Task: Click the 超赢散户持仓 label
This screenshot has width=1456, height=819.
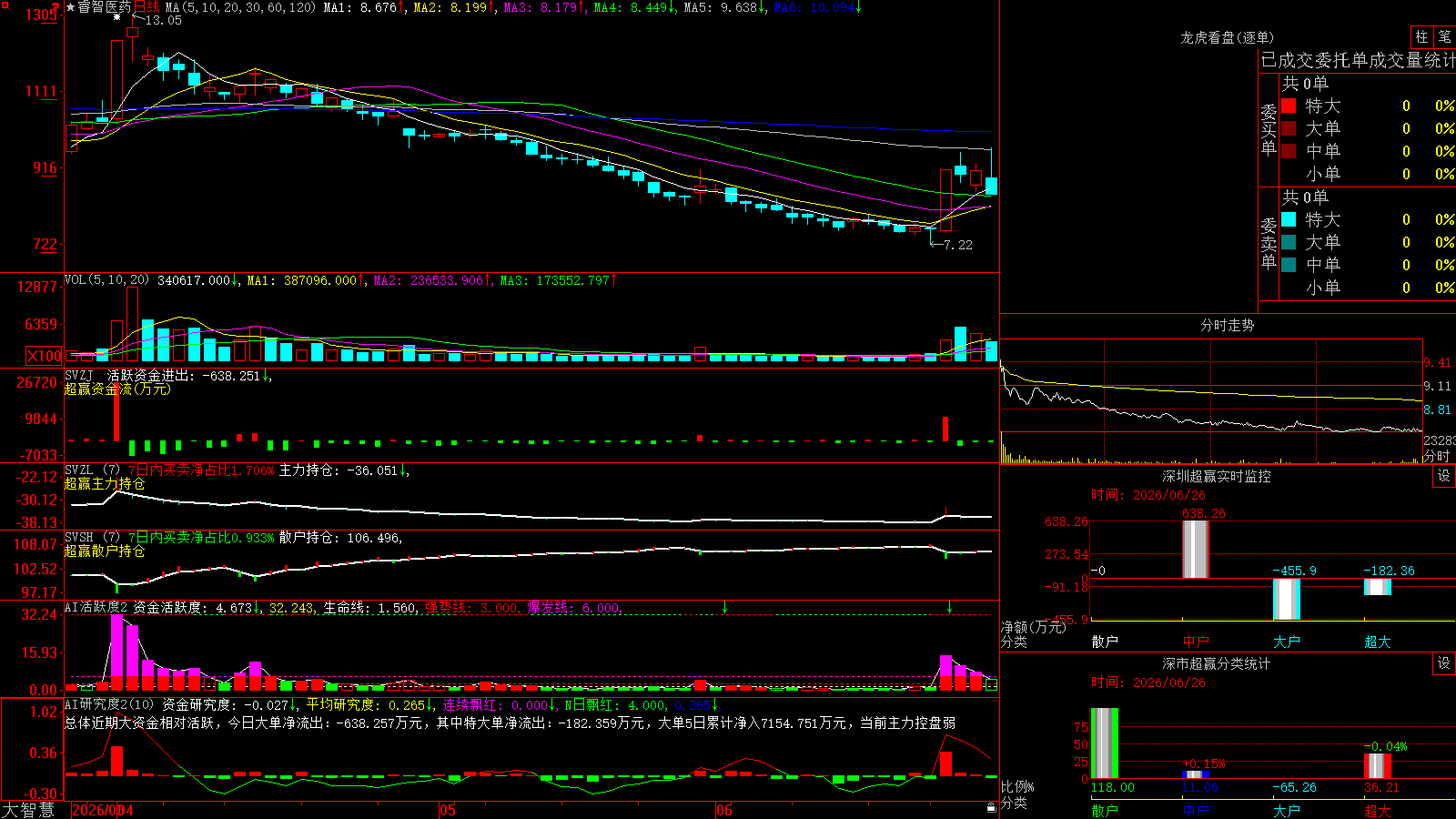Action: pos(105,551)
